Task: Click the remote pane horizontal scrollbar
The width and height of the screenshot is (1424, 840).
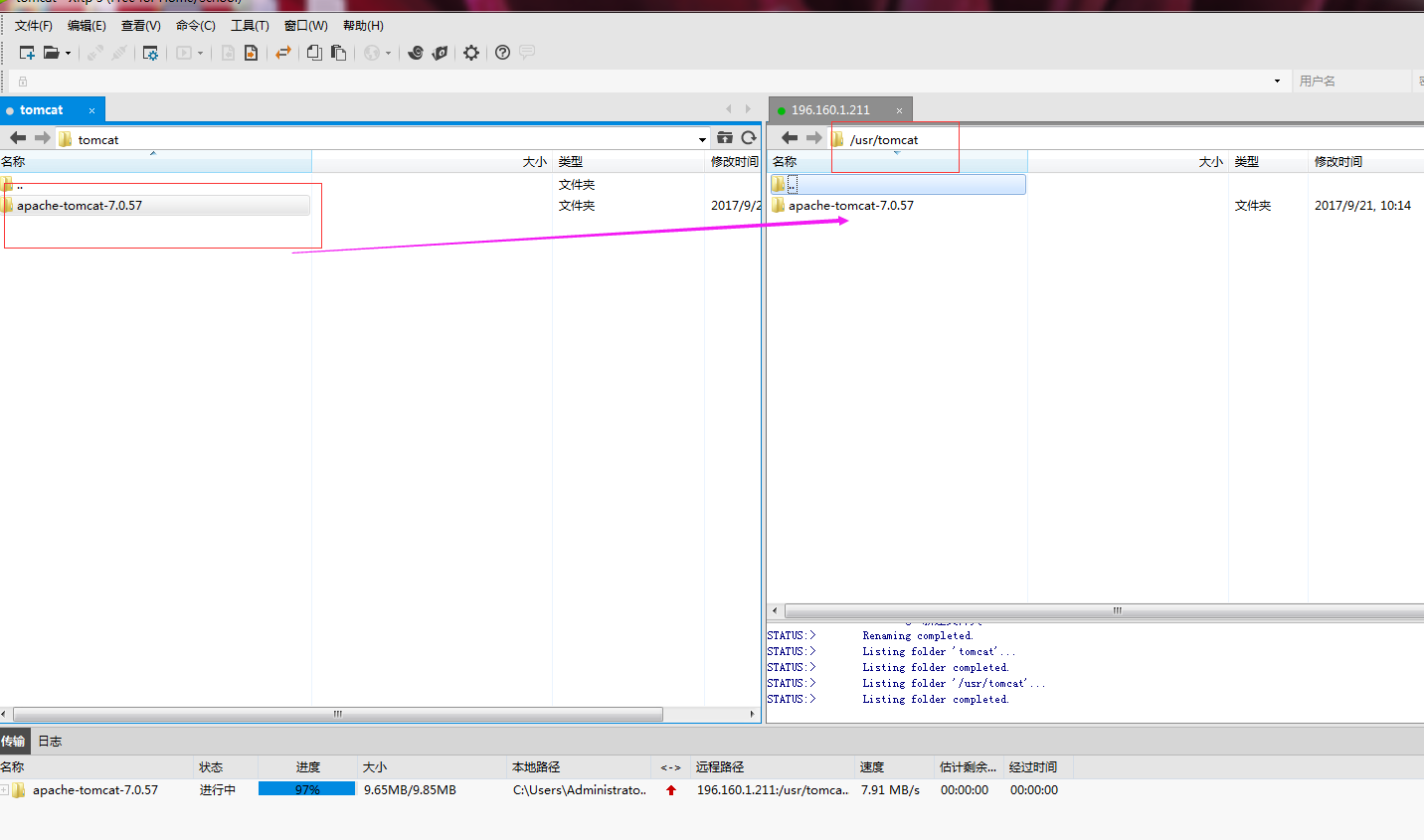Action: tap(1104, 610)
